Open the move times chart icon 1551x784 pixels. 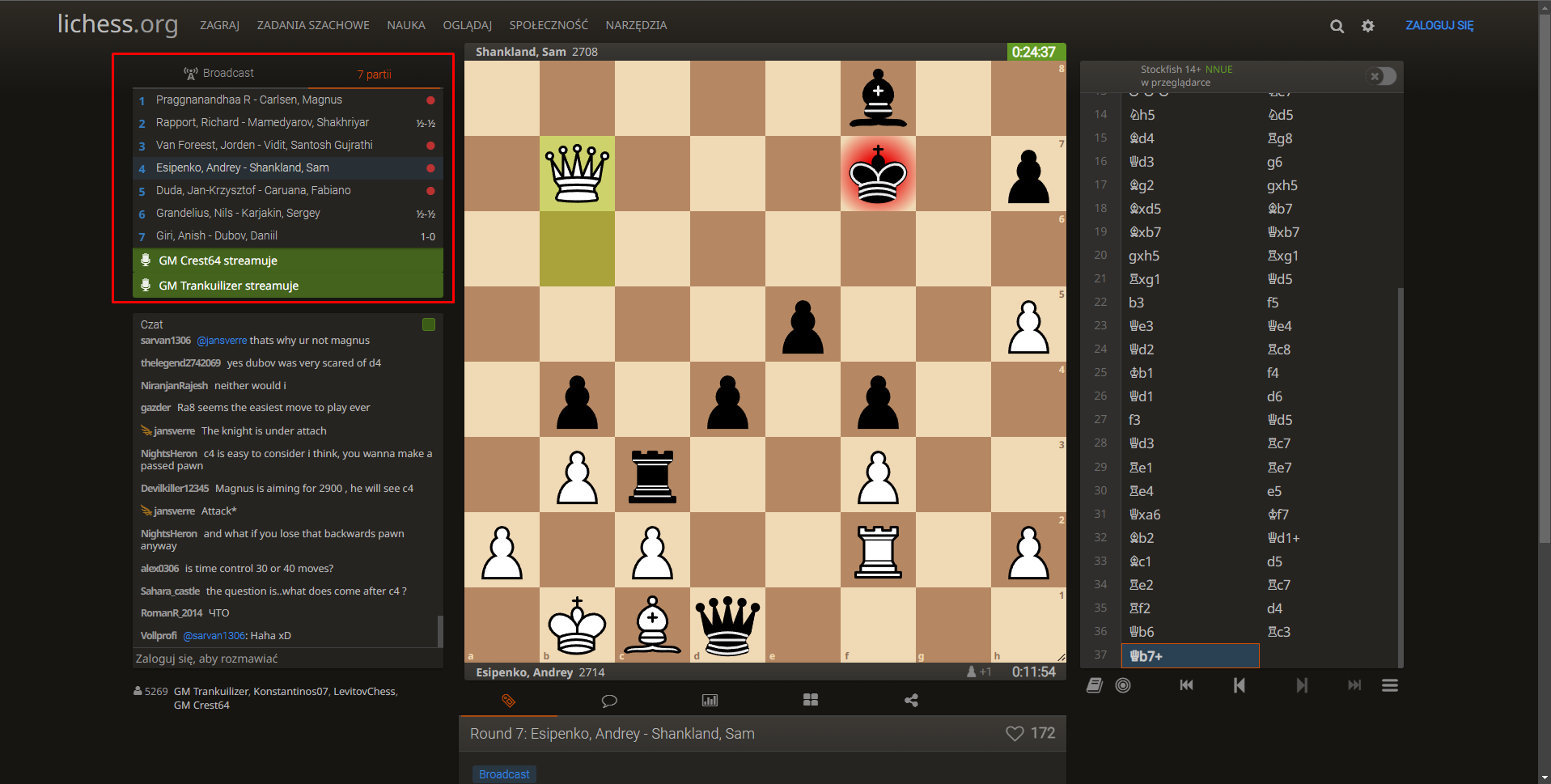pos(710,701)
